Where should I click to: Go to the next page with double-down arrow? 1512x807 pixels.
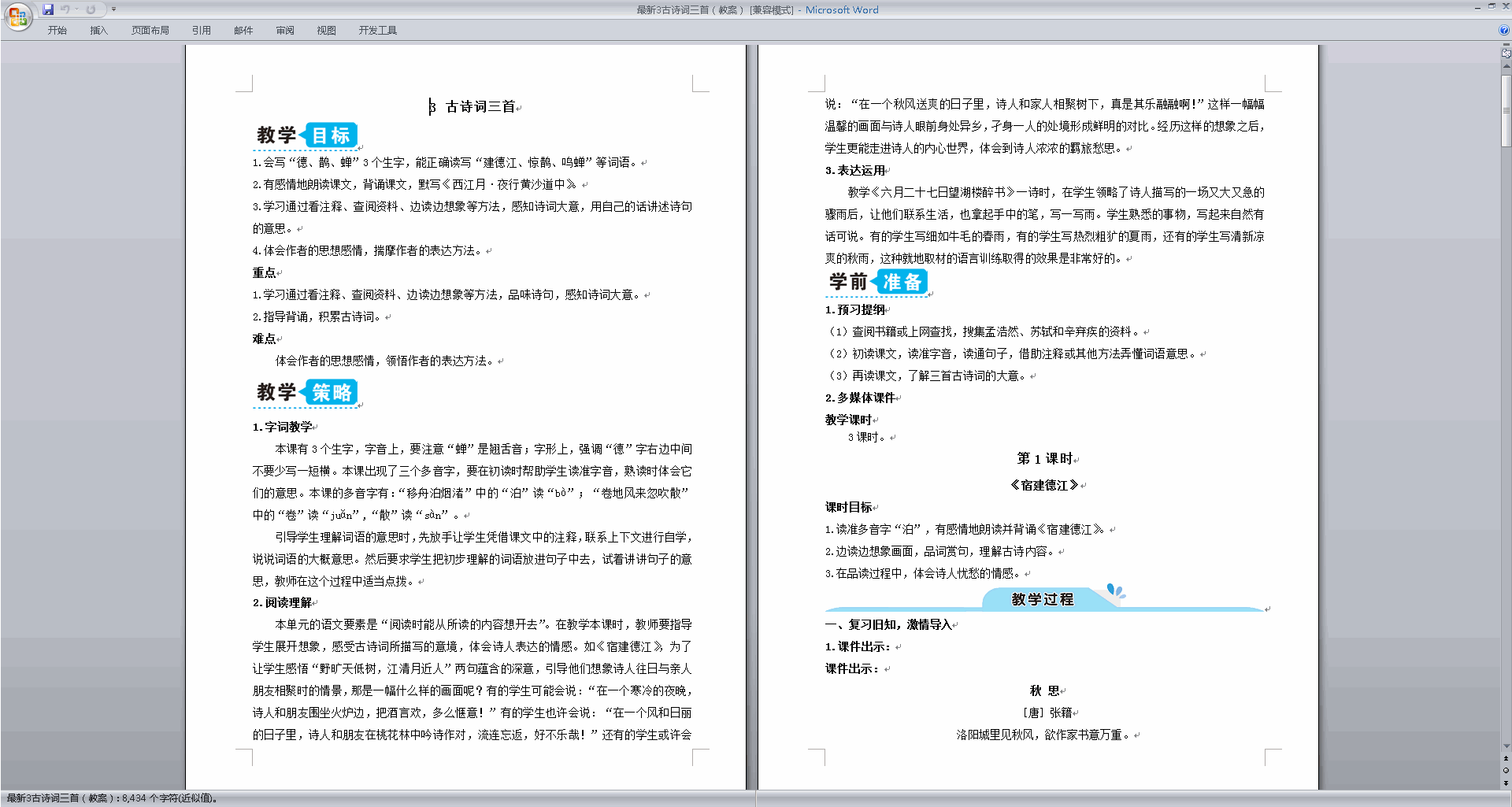[x=1506, y=783]
